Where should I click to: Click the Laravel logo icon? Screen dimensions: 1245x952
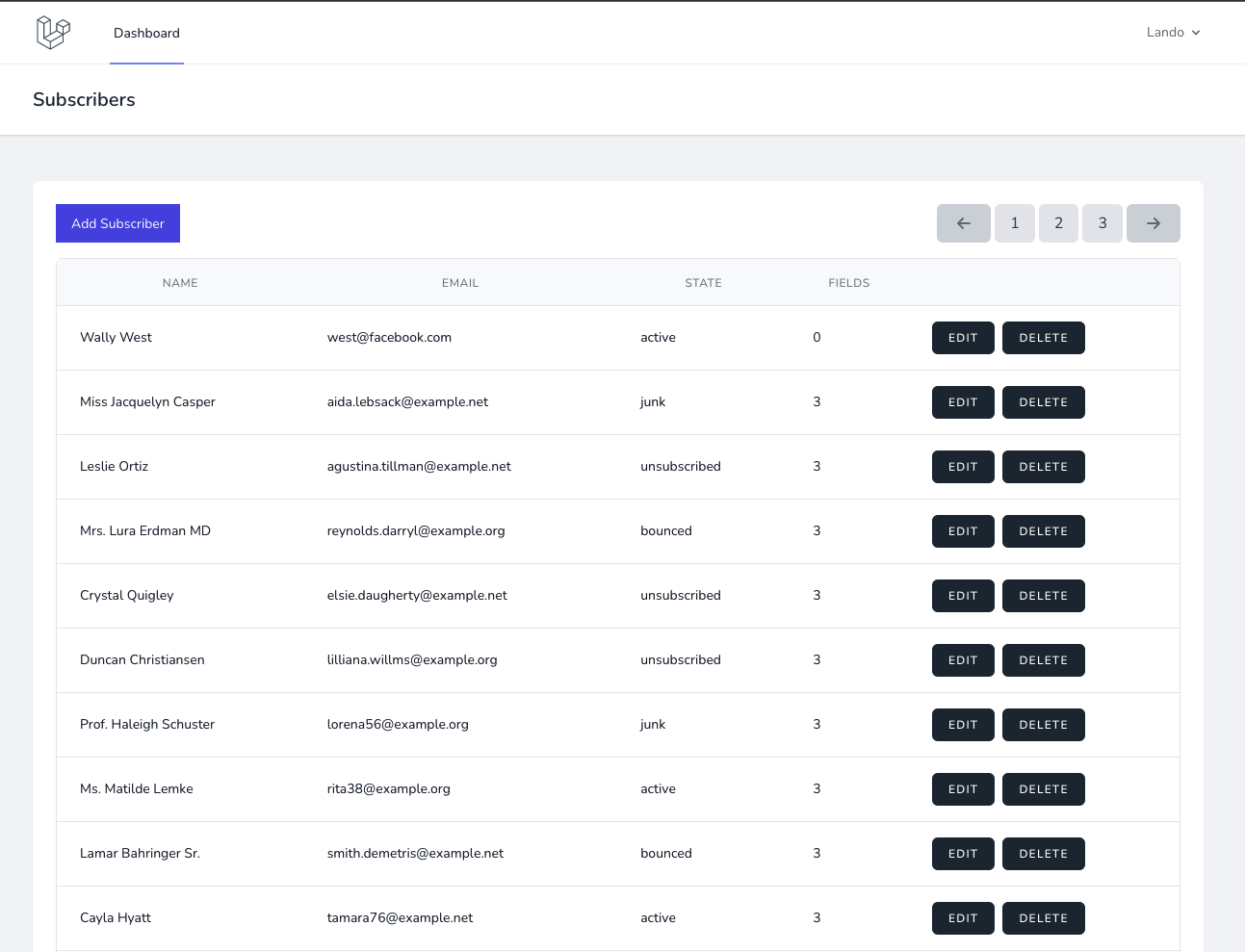point(53,32)
